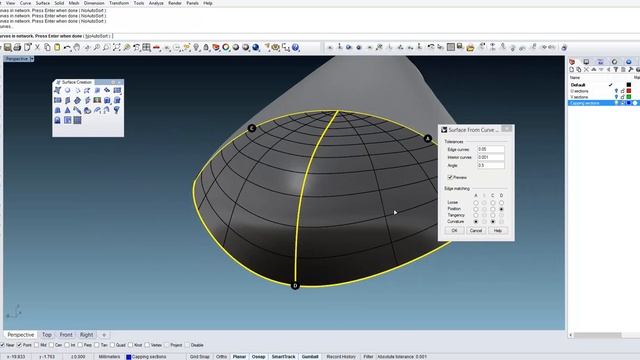Click the Default layer black color swatch
This screenshot has height=360, width=640.
click(629, 85)
